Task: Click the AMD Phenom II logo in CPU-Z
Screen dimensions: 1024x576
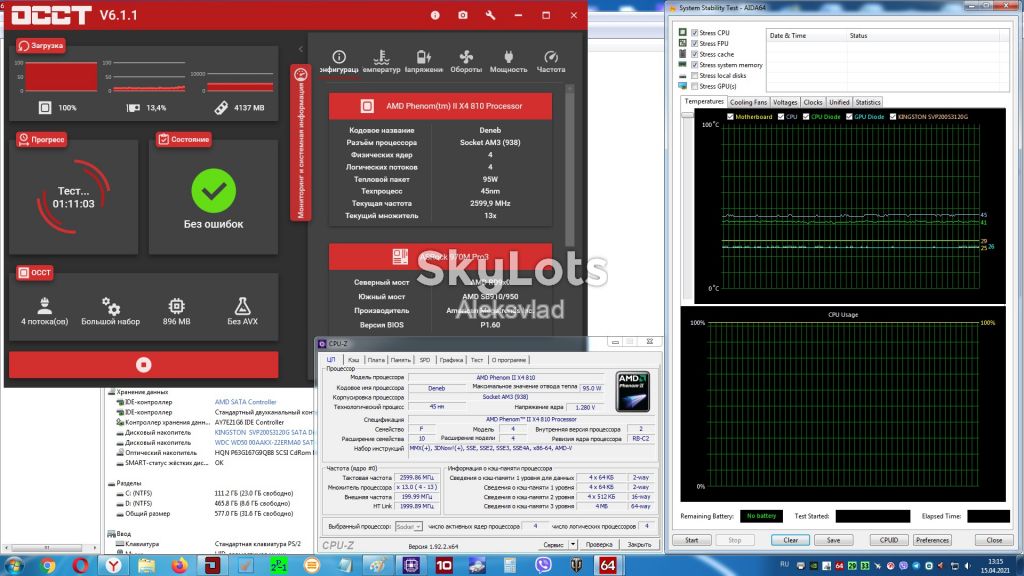Action: (633, 391)
